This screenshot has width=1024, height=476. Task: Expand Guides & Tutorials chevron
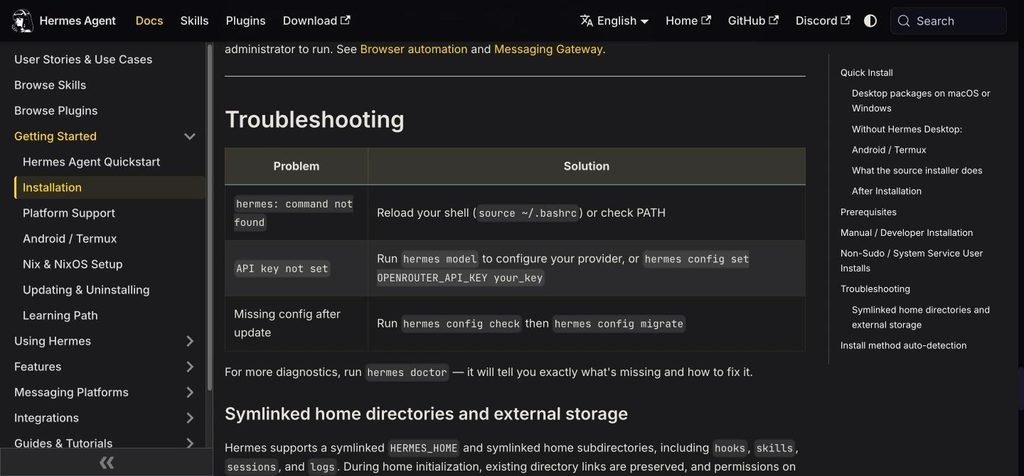click(189, 443)
